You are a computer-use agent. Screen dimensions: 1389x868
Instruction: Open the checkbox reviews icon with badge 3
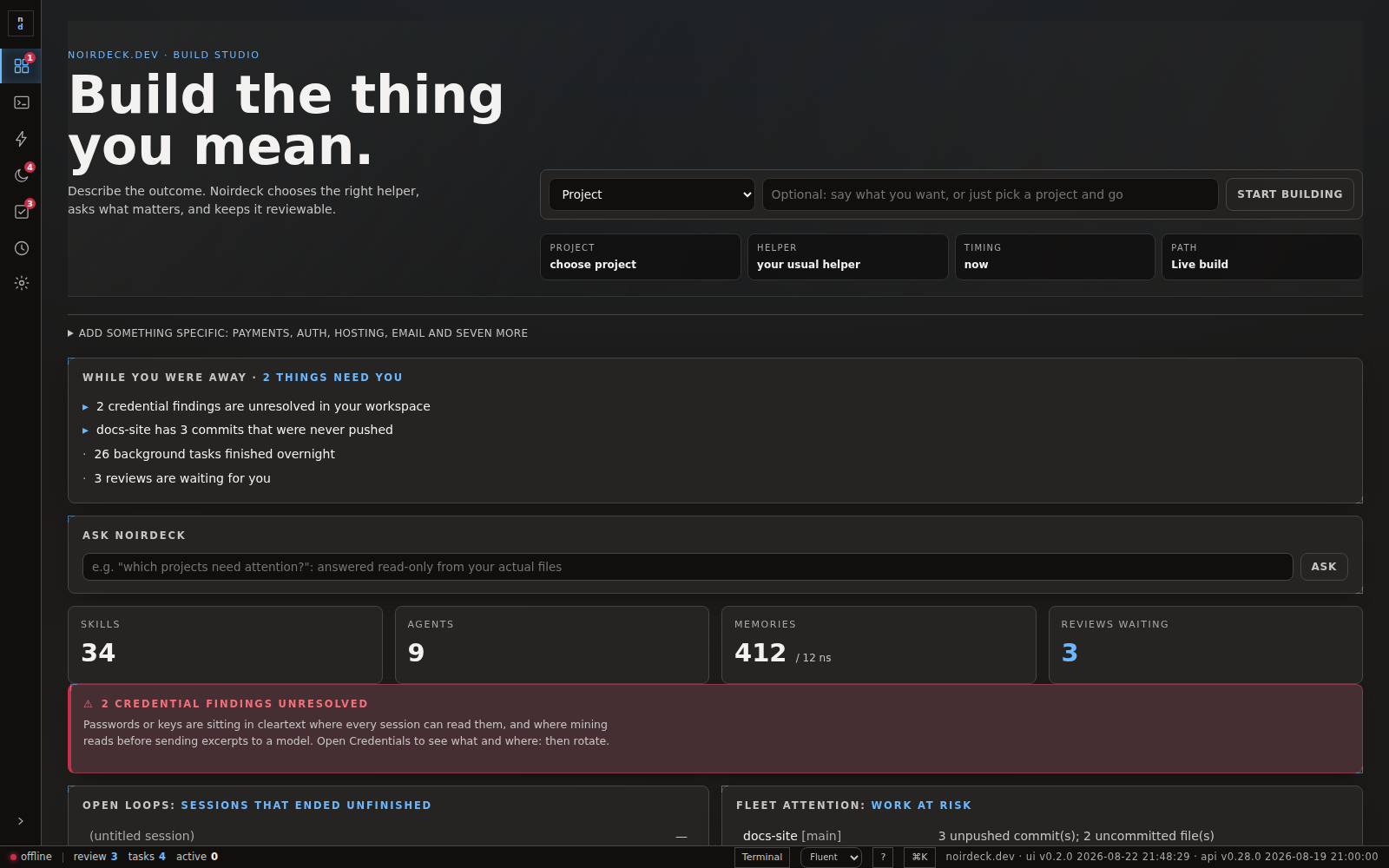tap(21, 212)
